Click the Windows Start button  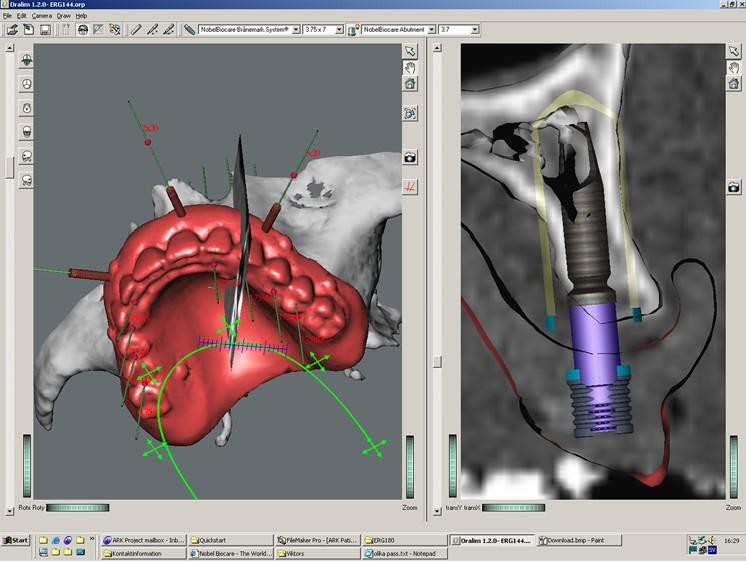(x=15, y=540)
